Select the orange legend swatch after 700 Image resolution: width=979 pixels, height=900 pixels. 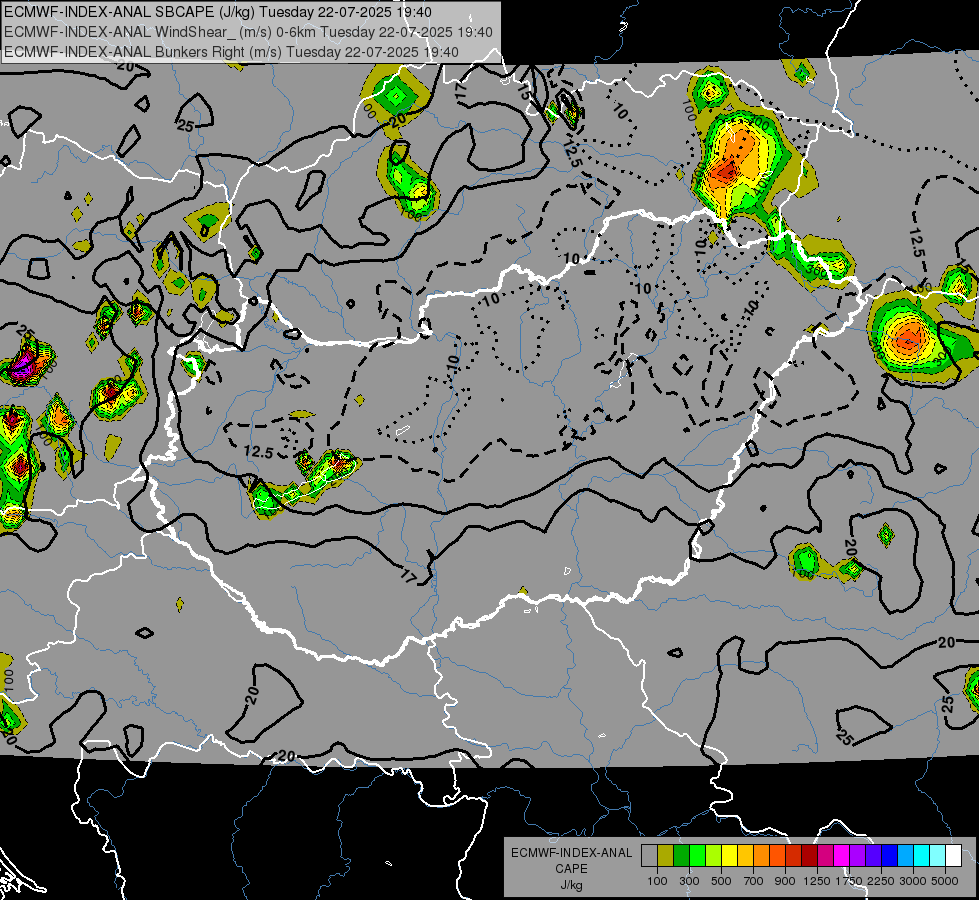coord(761,856)
